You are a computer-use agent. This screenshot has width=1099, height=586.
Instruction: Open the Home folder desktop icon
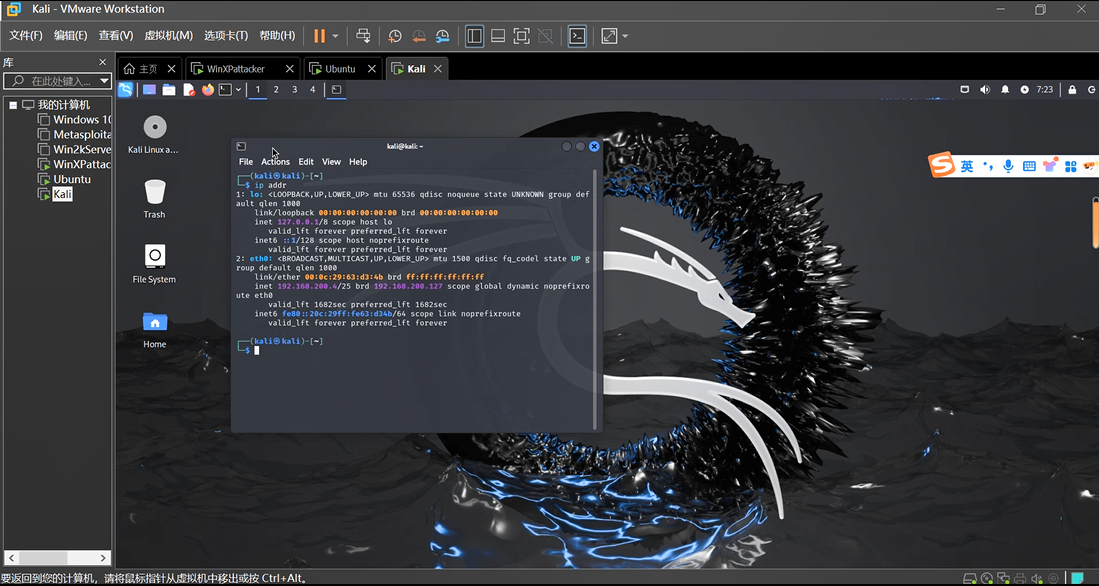pos(154,329)
